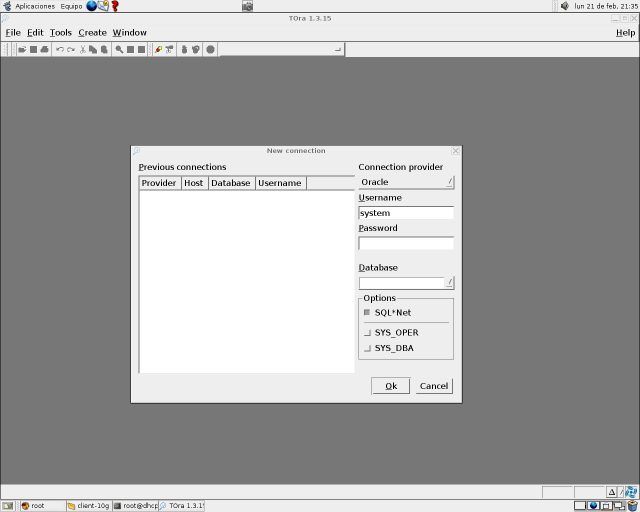Enable the SYS_DBA checkbox
The width and height of the screenshot is (640, 512).
click(x=367, y=349)
